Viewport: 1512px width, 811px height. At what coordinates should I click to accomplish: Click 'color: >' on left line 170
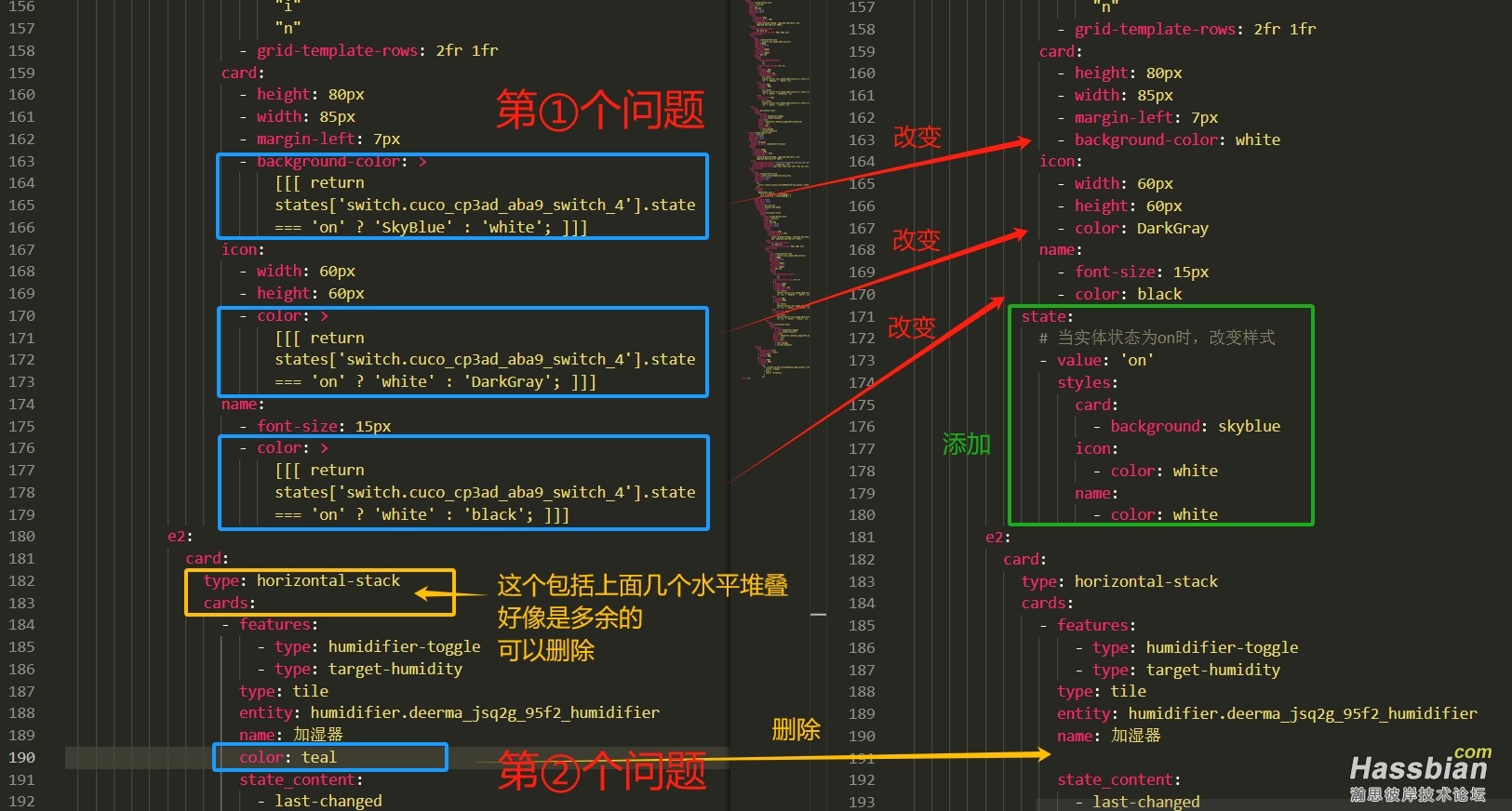coord(293,316)
